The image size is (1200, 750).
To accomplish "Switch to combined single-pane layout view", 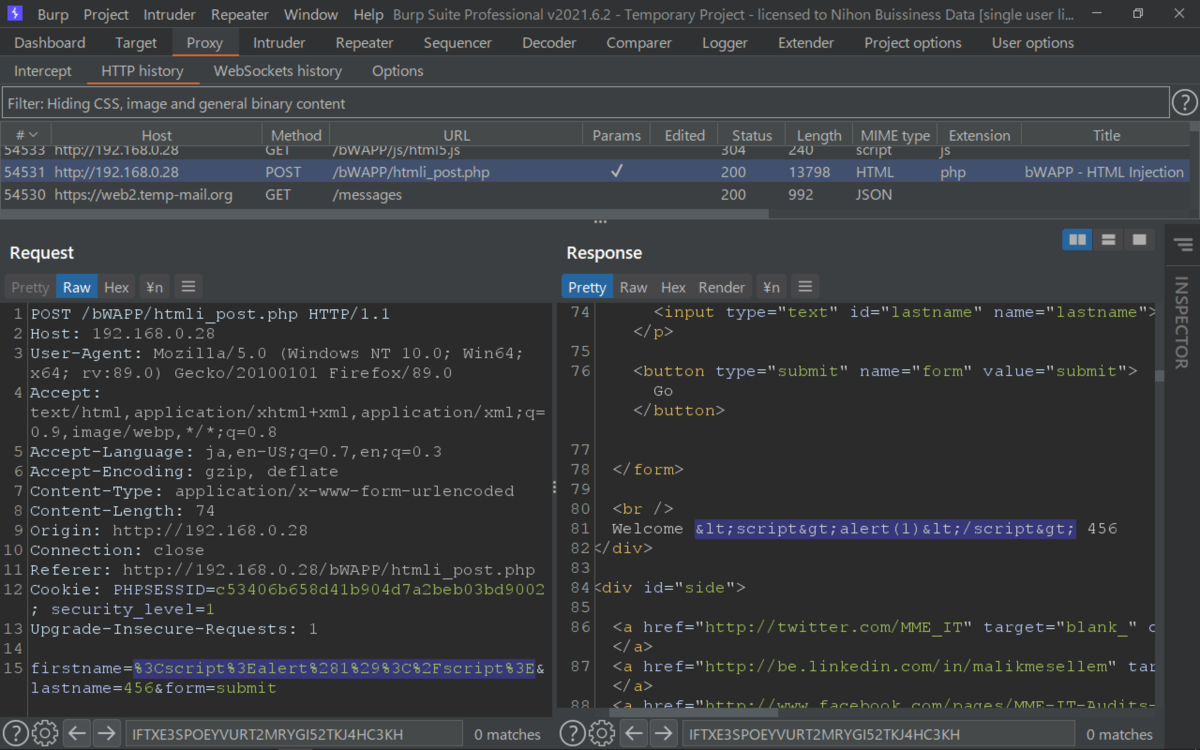I will (x=1138, y=240).
